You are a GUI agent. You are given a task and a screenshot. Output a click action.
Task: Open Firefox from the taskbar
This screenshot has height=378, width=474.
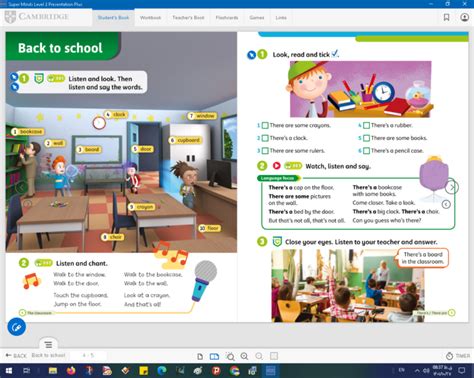pos(71,371)
